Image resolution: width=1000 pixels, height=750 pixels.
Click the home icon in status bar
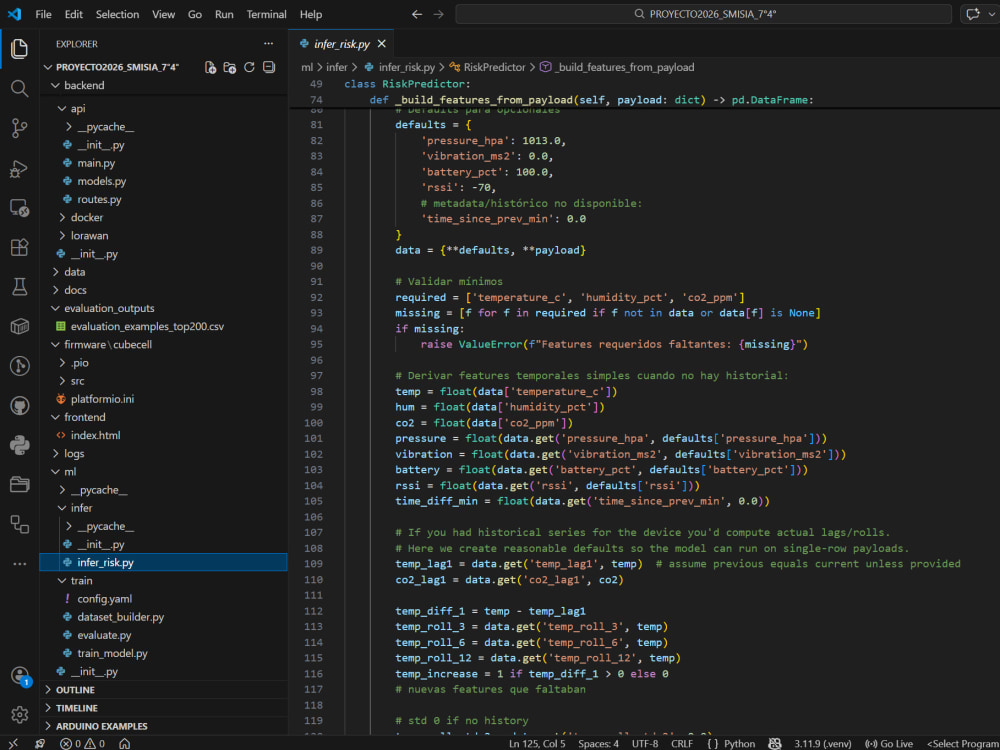pyautogui.click(x=125, y=744)
